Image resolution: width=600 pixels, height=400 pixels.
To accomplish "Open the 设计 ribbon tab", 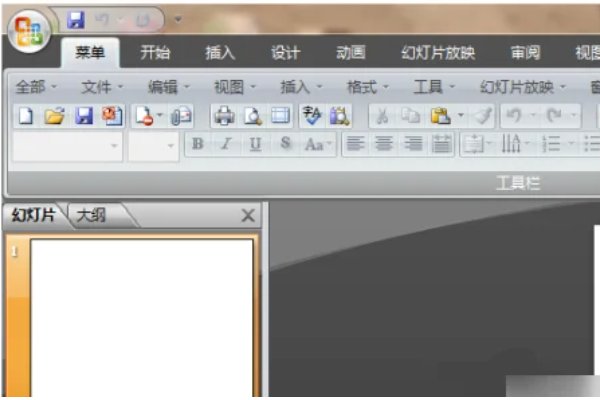I will coord(285,53).
